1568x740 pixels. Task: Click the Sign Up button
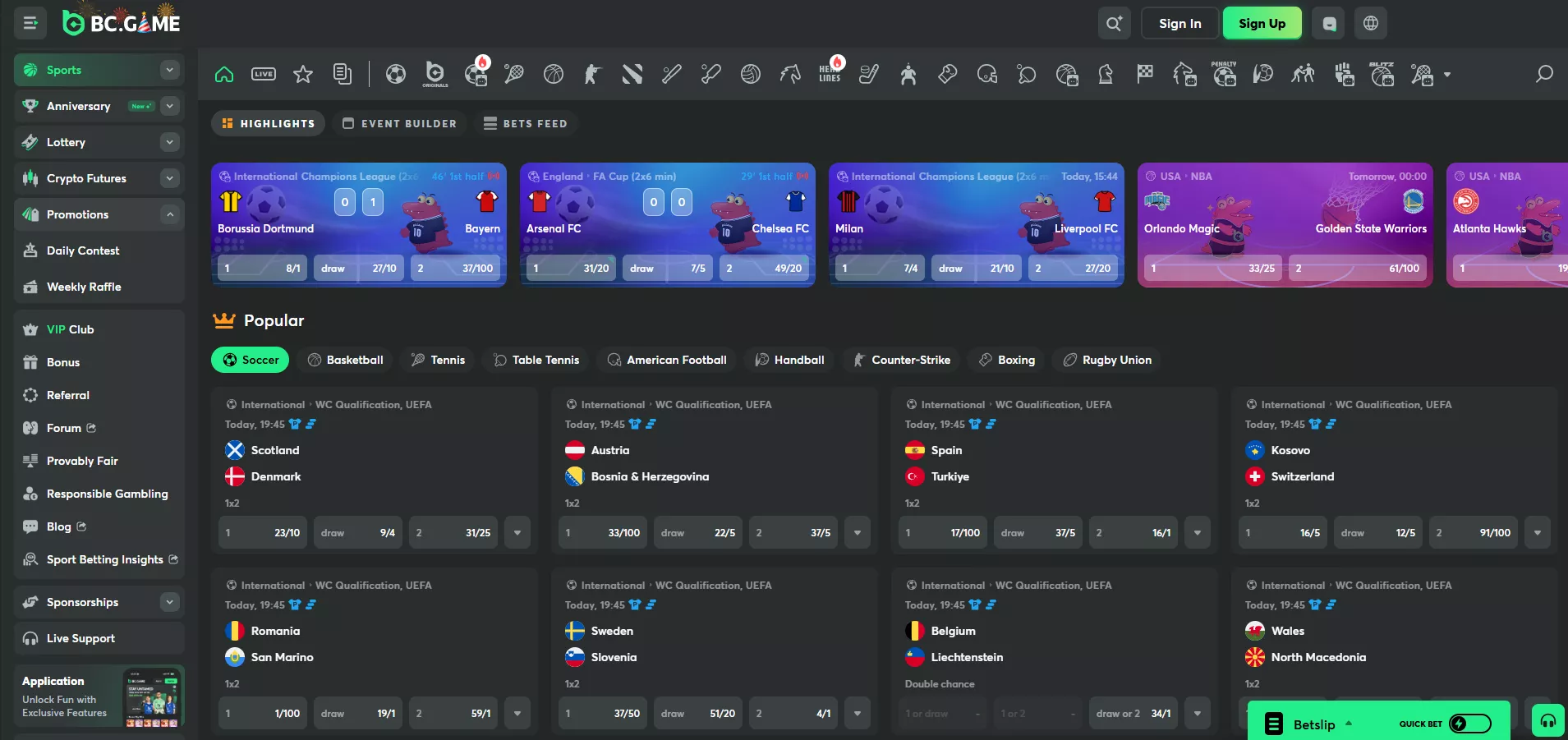[x=1262, y=23]
